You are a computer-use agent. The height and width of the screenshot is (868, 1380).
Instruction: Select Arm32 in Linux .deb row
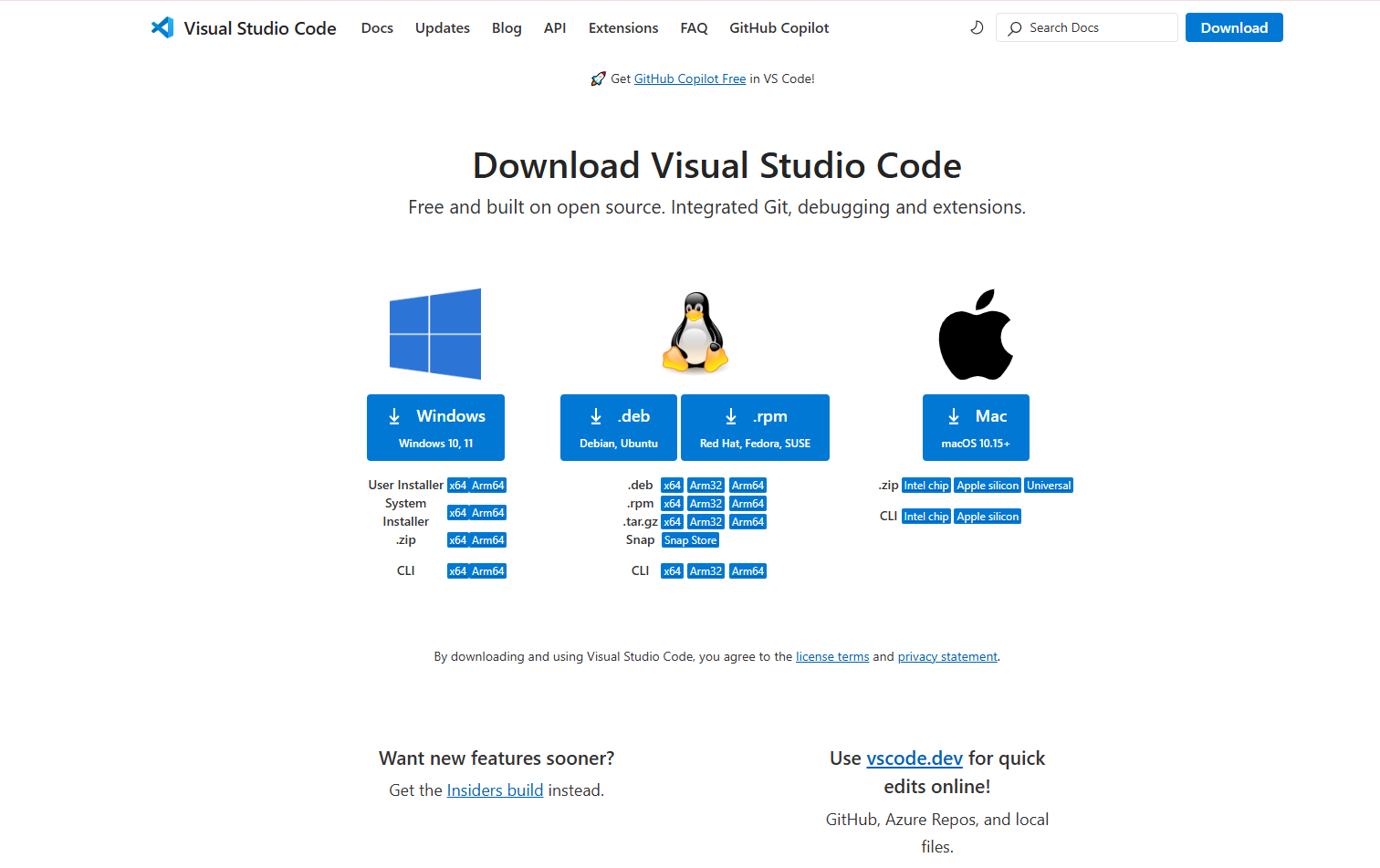click(x=706, y=486)
